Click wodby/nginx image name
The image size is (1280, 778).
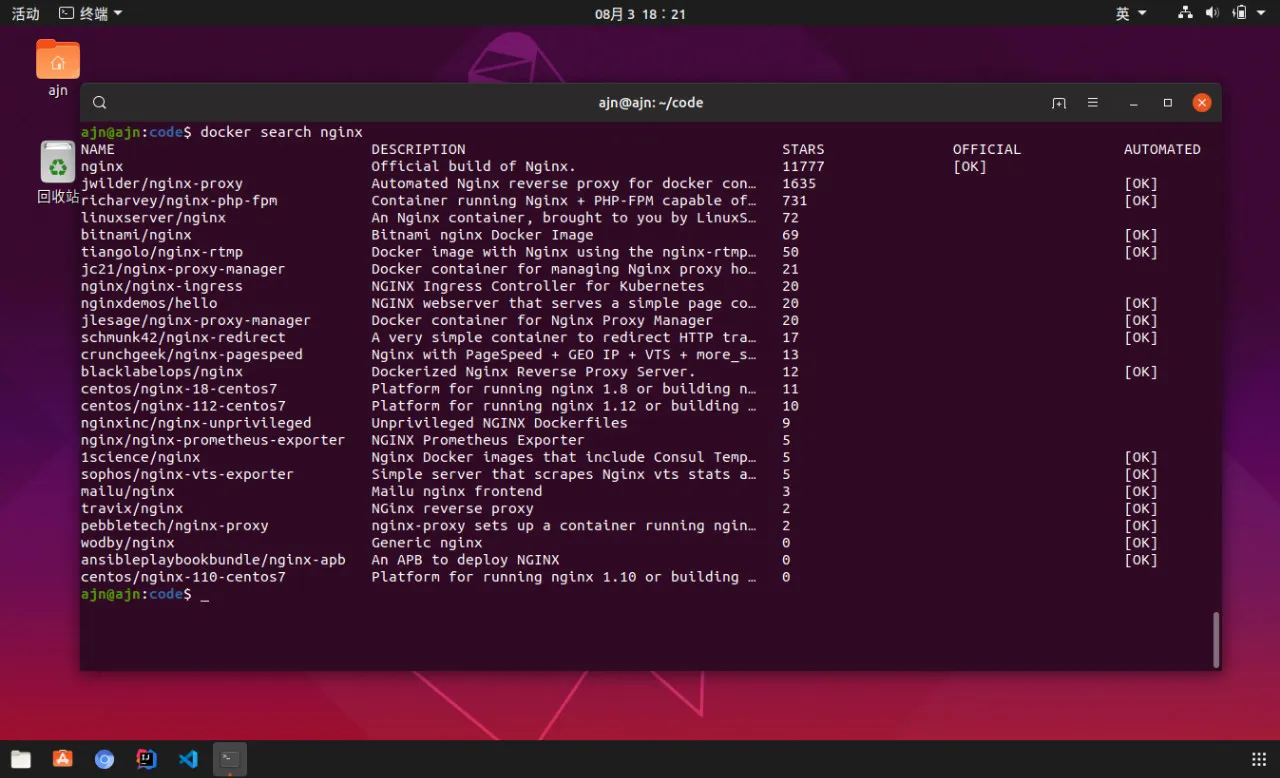[128, 542]
